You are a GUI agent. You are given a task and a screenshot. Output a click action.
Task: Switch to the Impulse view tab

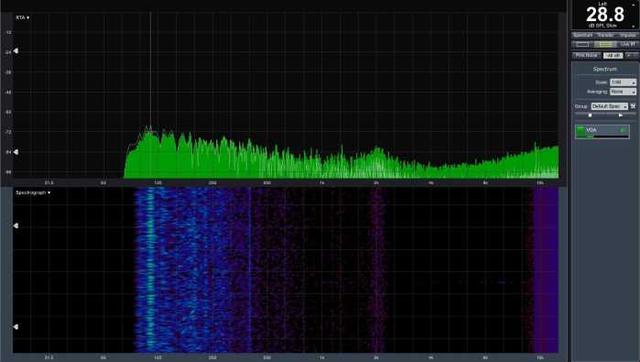[627, 35]
